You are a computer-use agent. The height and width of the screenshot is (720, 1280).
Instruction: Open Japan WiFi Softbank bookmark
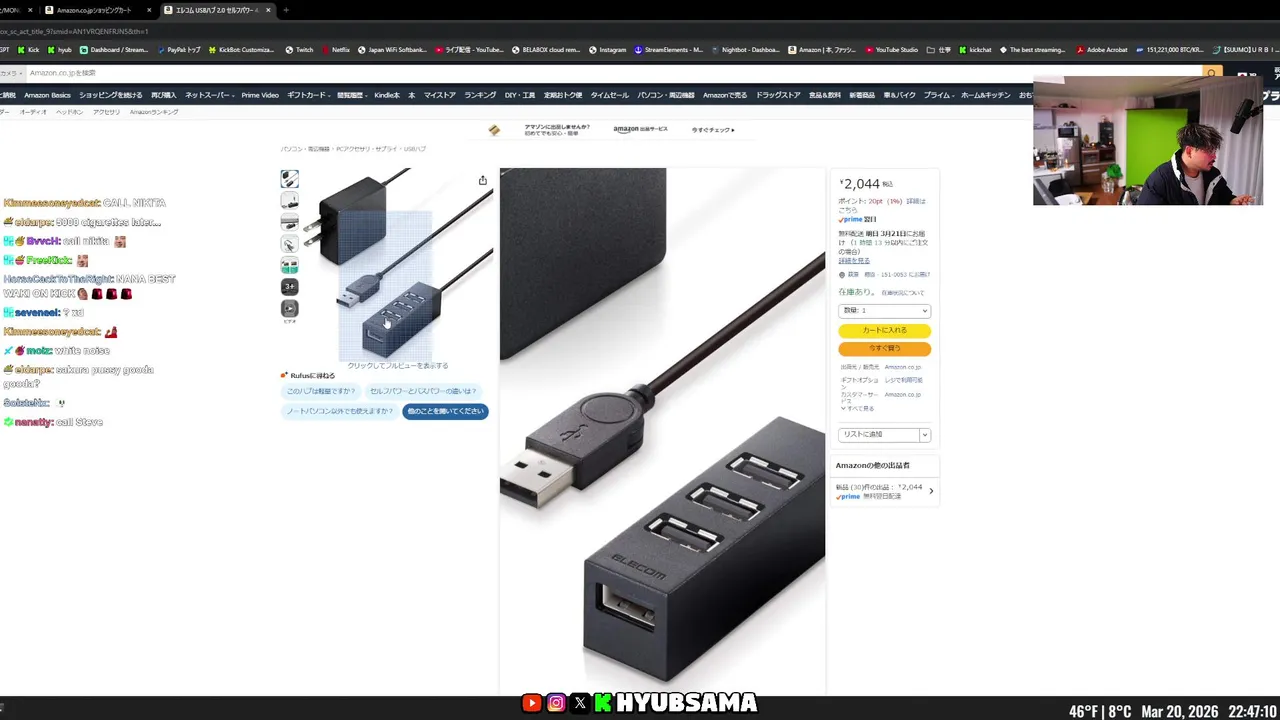point(391,49)
